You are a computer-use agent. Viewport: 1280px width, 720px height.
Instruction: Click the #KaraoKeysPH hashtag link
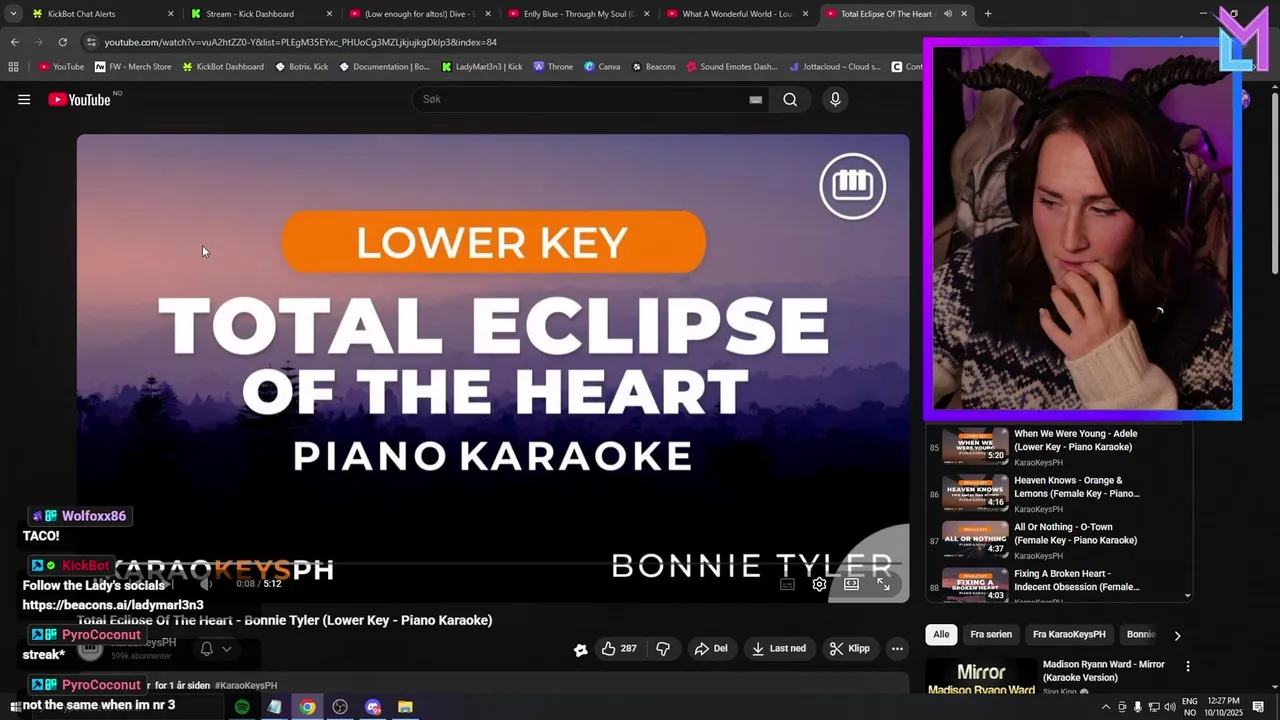coord(246,685)
